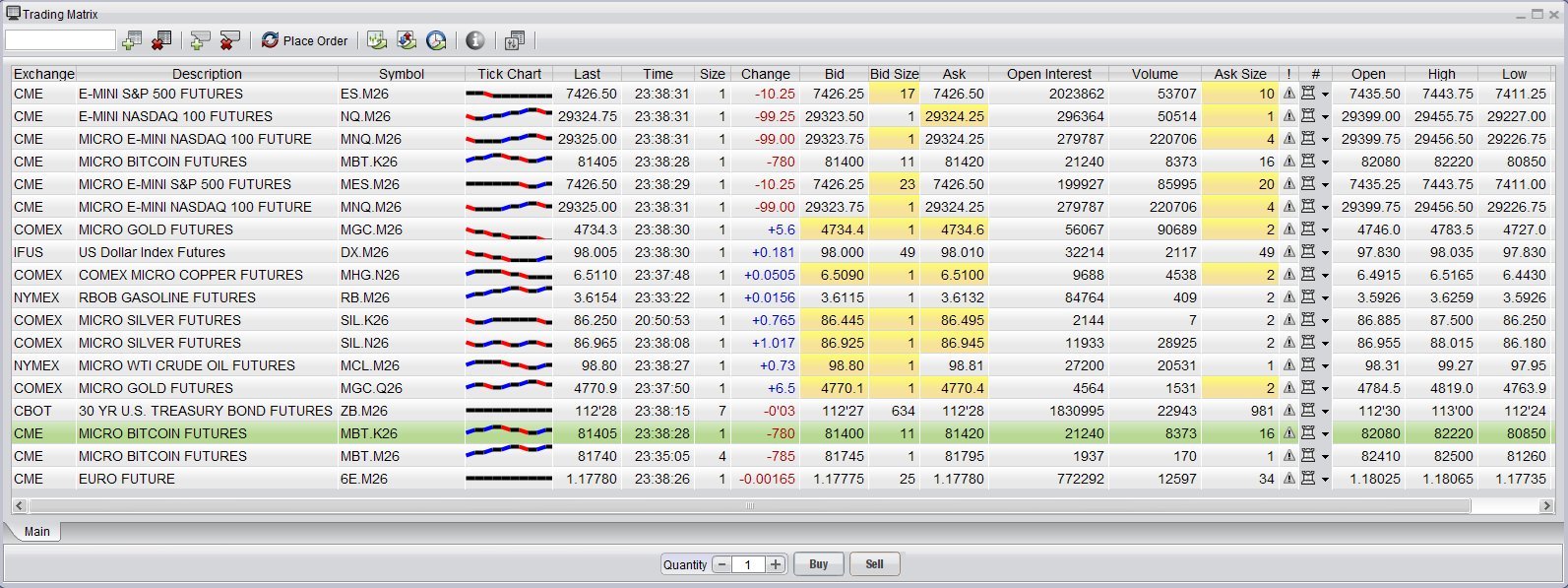Click the add-row table icon with green plus
This screenshot has width=1568, height=588.
pos(132,40)
